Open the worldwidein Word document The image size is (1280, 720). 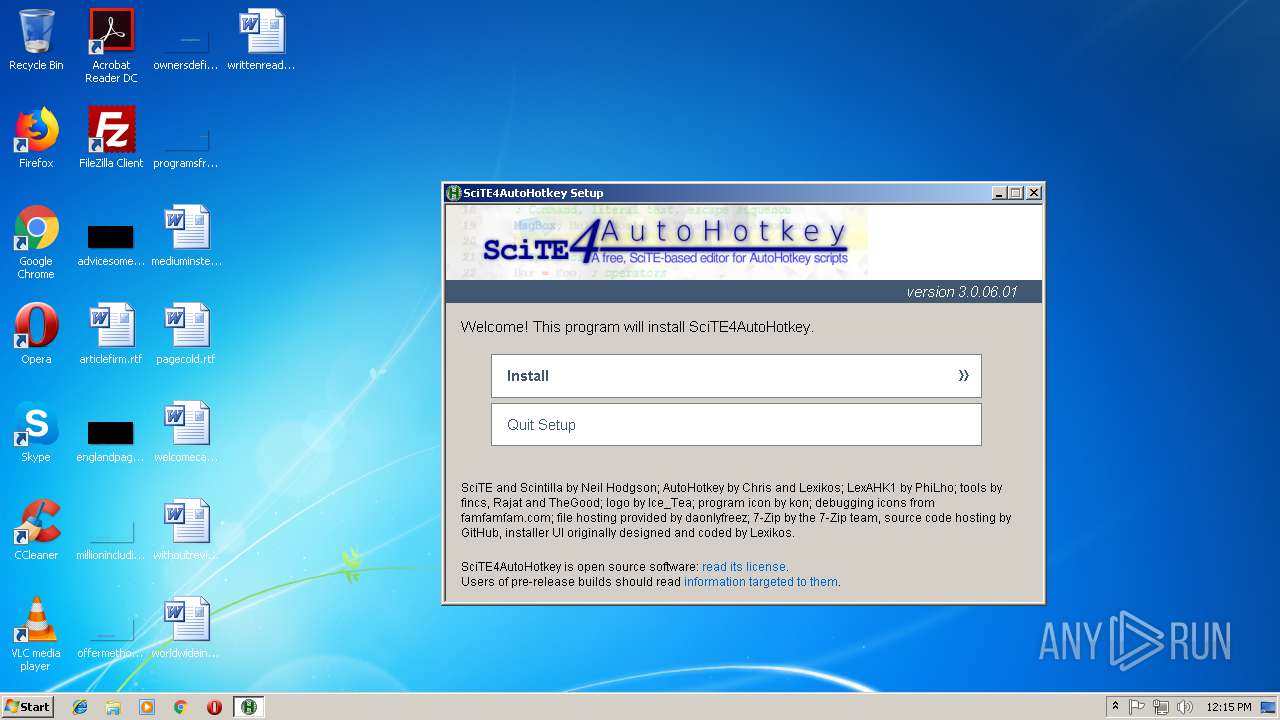point(186,628)
